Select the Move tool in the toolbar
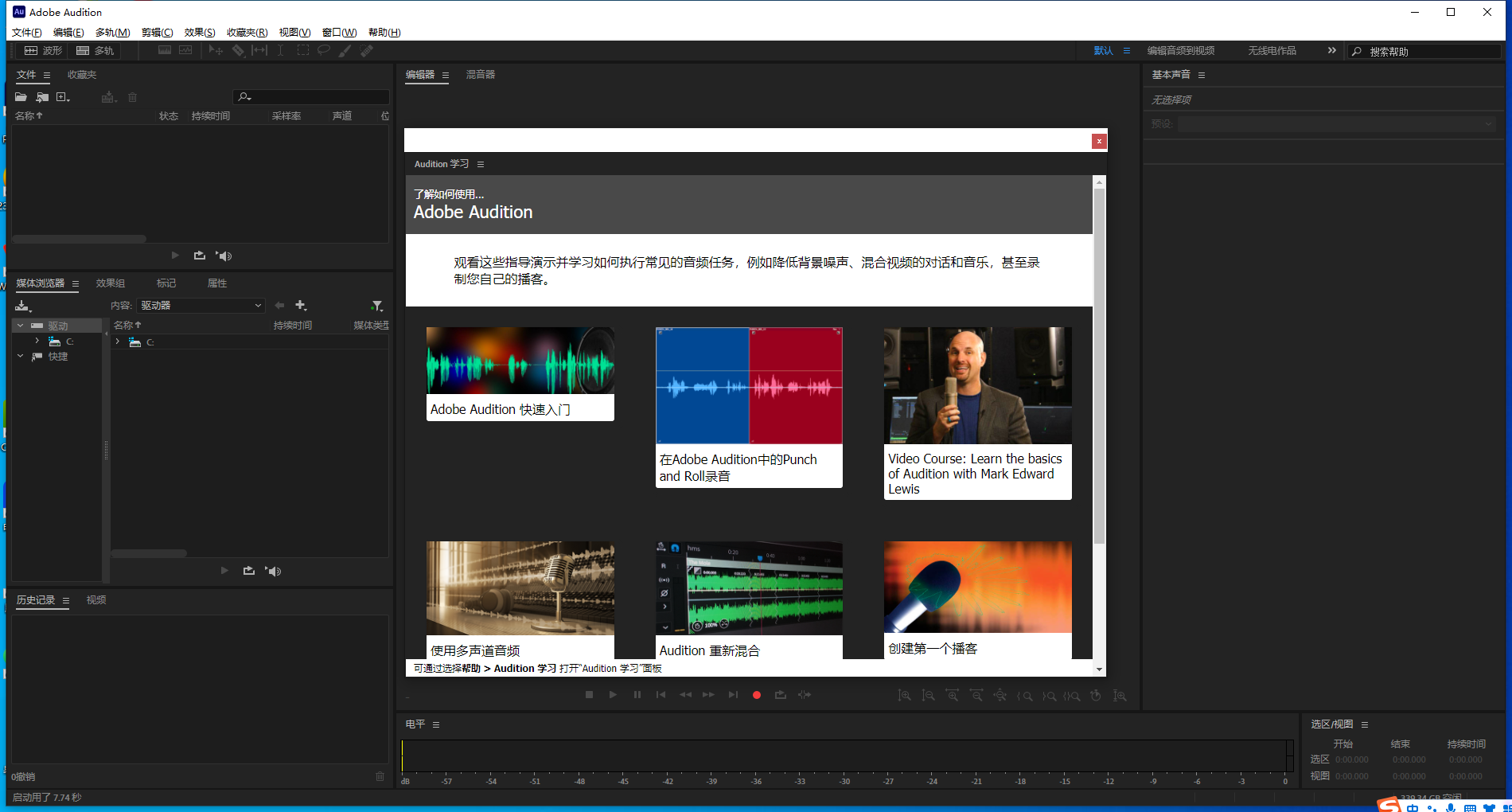 click(214, 50)
